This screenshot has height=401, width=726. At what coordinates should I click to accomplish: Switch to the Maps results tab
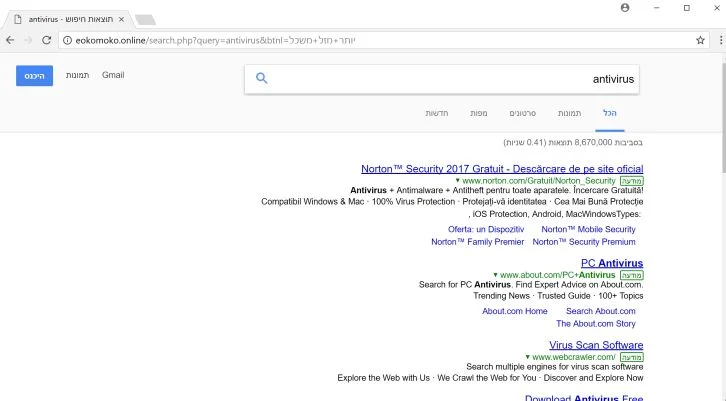(x=479, y=113)
